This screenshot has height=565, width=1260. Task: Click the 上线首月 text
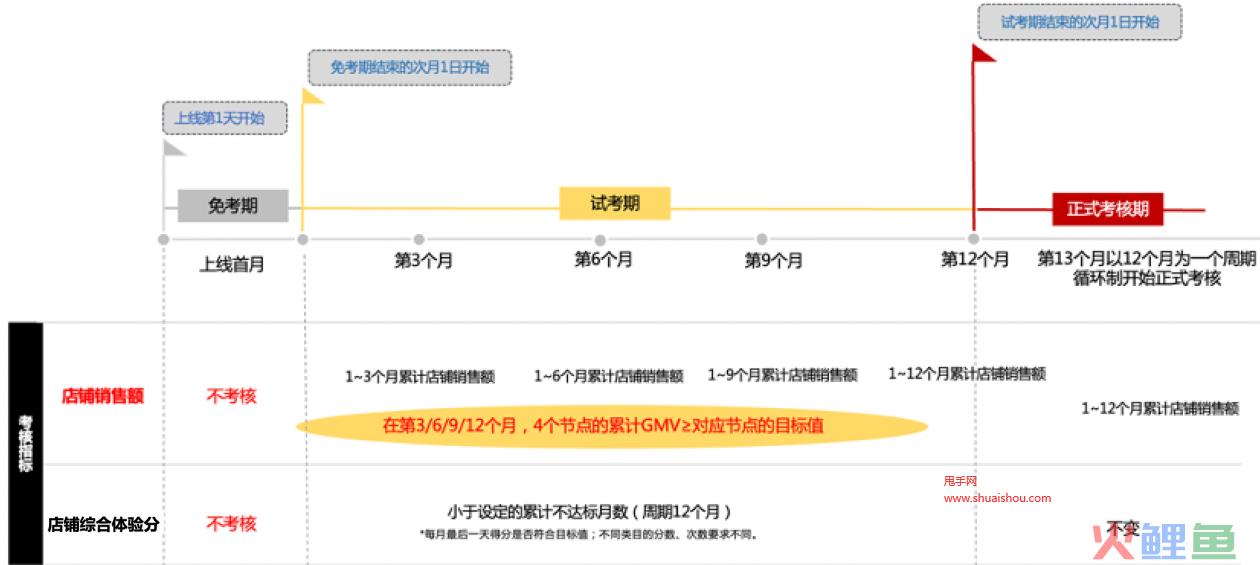pos(232,265)
